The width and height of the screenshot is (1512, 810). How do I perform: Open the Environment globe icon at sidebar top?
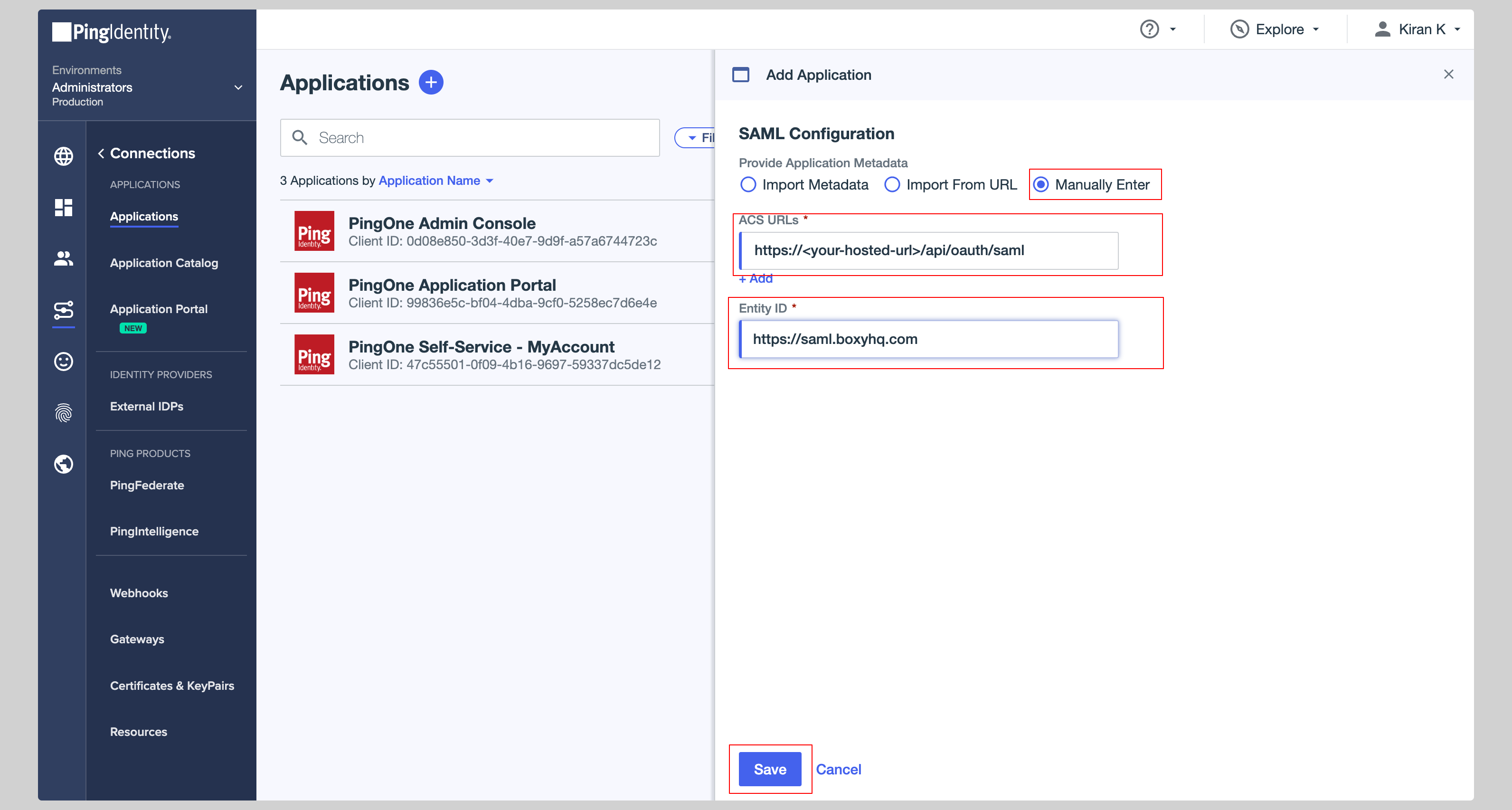63,156
